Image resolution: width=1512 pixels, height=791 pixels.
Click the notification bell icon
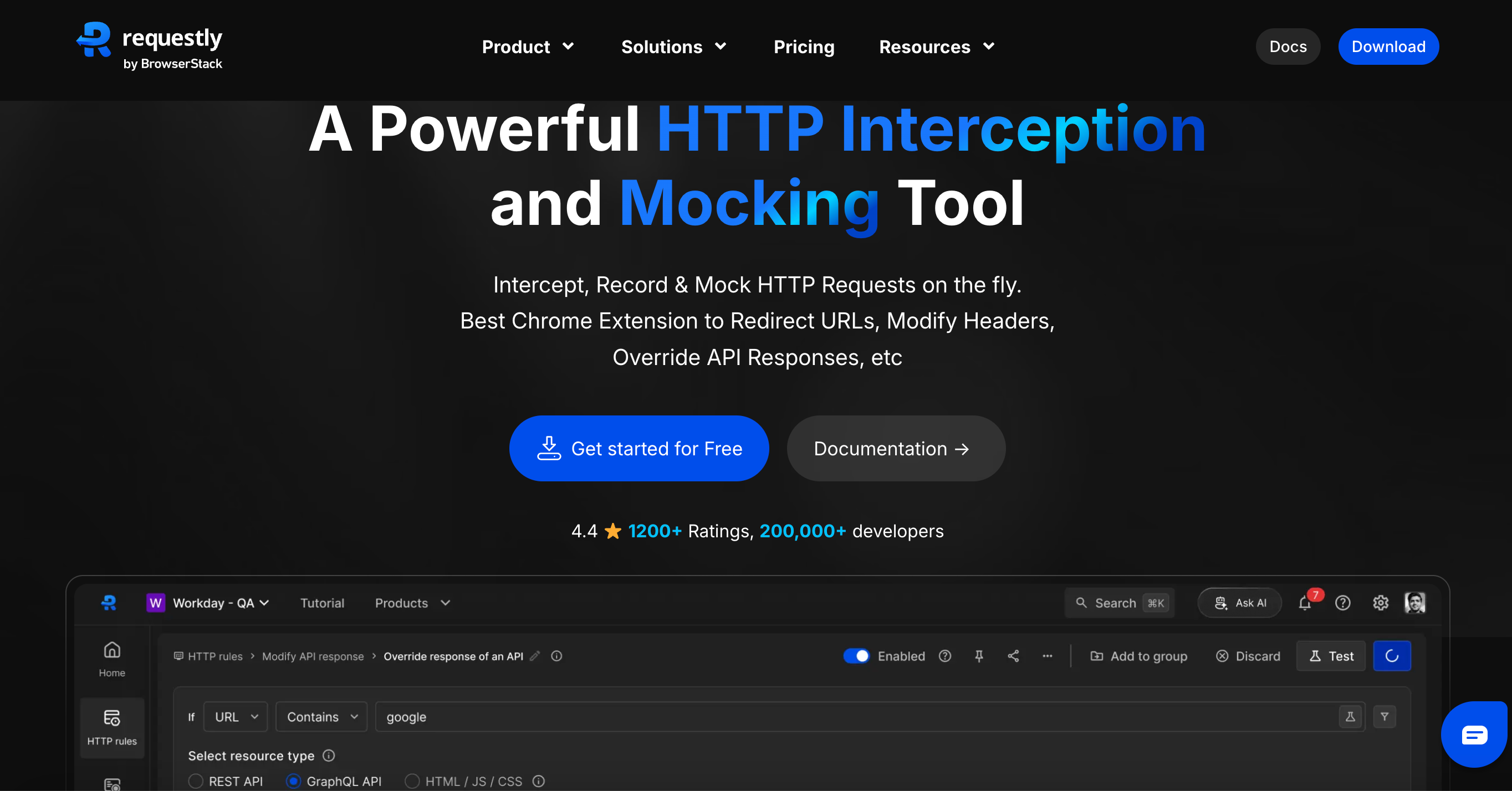(x=1305, y=603)
